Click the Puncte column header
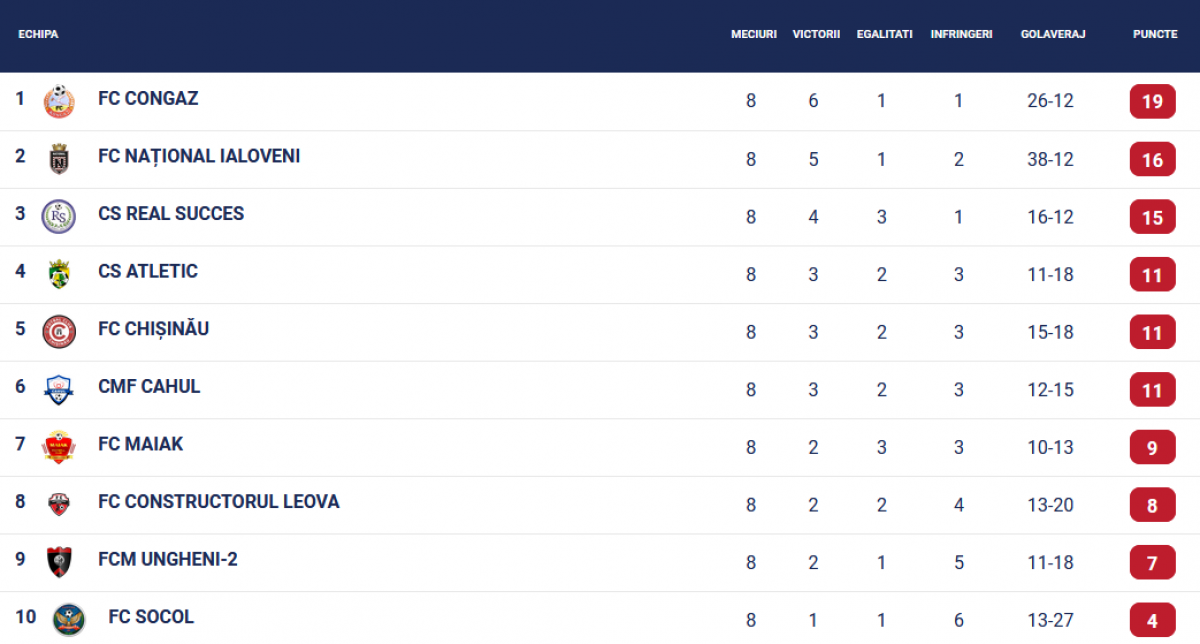1200x644 pixels. [1155, 34]
